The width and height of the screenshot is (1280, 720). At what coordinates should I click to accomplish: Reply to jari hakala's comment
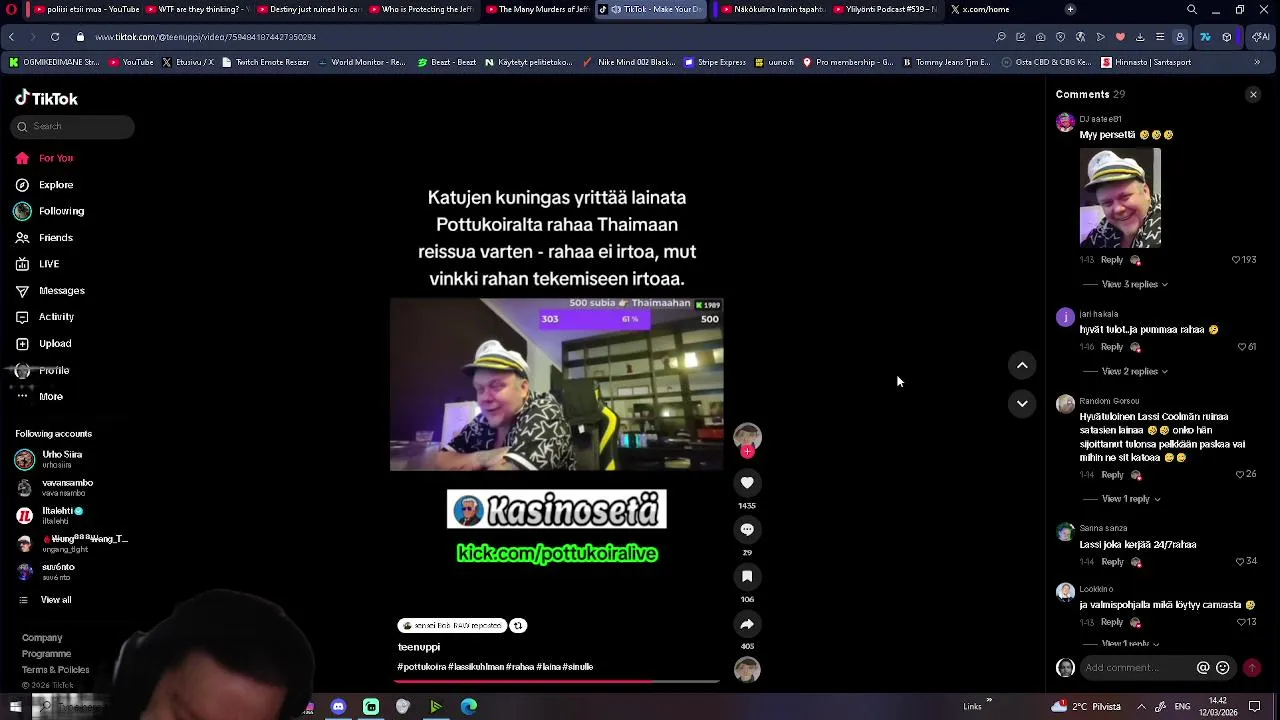[x=1112, y=347]
